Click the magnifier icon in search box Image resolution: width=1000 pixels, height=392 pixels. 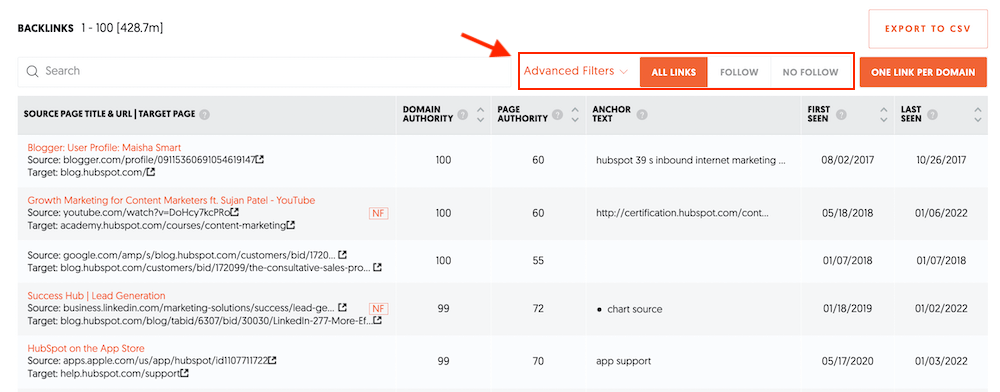click(33, 71)
